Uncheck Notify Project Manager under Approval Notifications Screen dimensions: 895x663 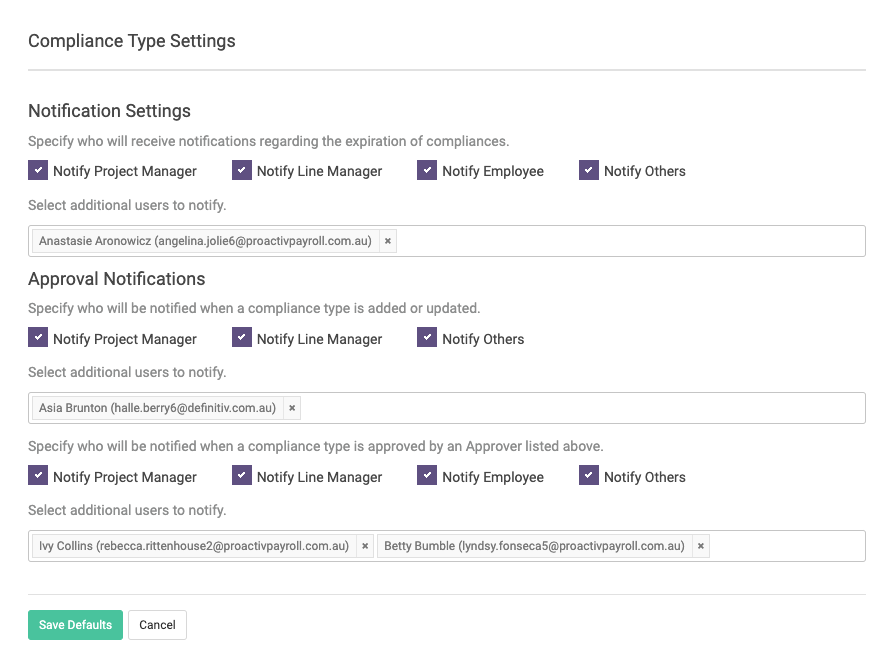(37, 338)
